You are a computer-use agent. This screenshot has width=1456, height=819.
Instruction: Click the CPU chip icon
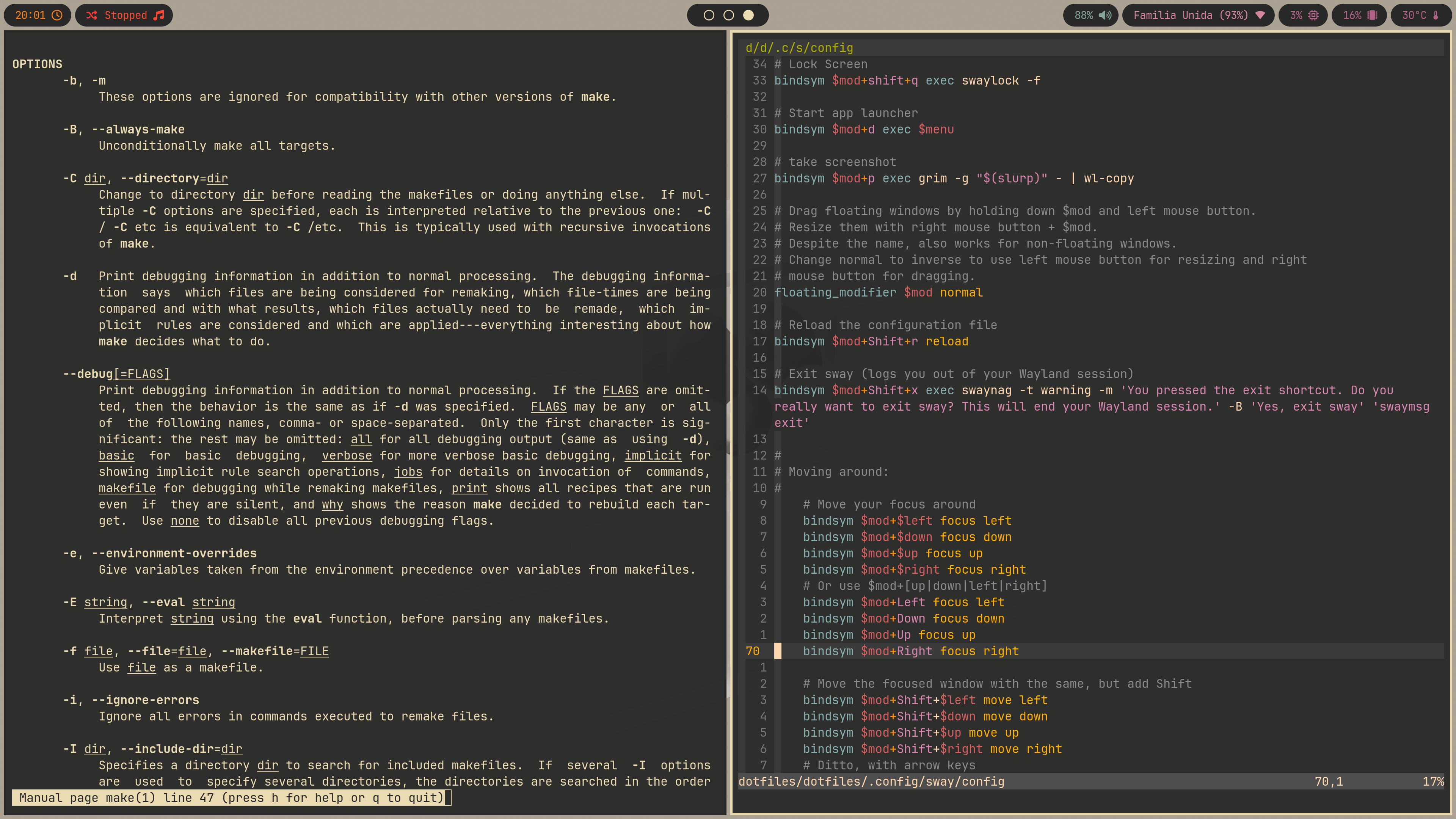click(x=1313, y=15)
